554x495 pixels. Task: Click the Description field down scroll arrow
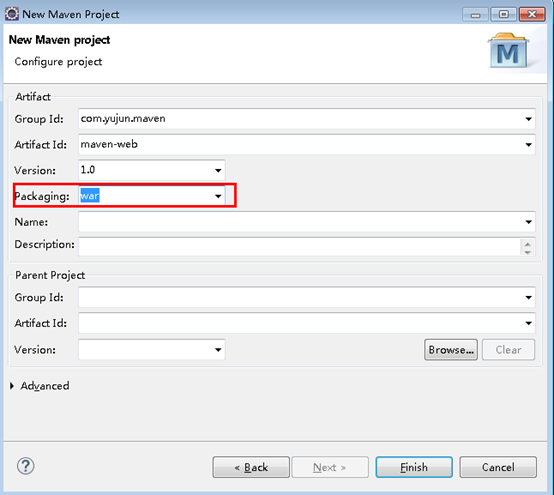[x=528, y=252]
